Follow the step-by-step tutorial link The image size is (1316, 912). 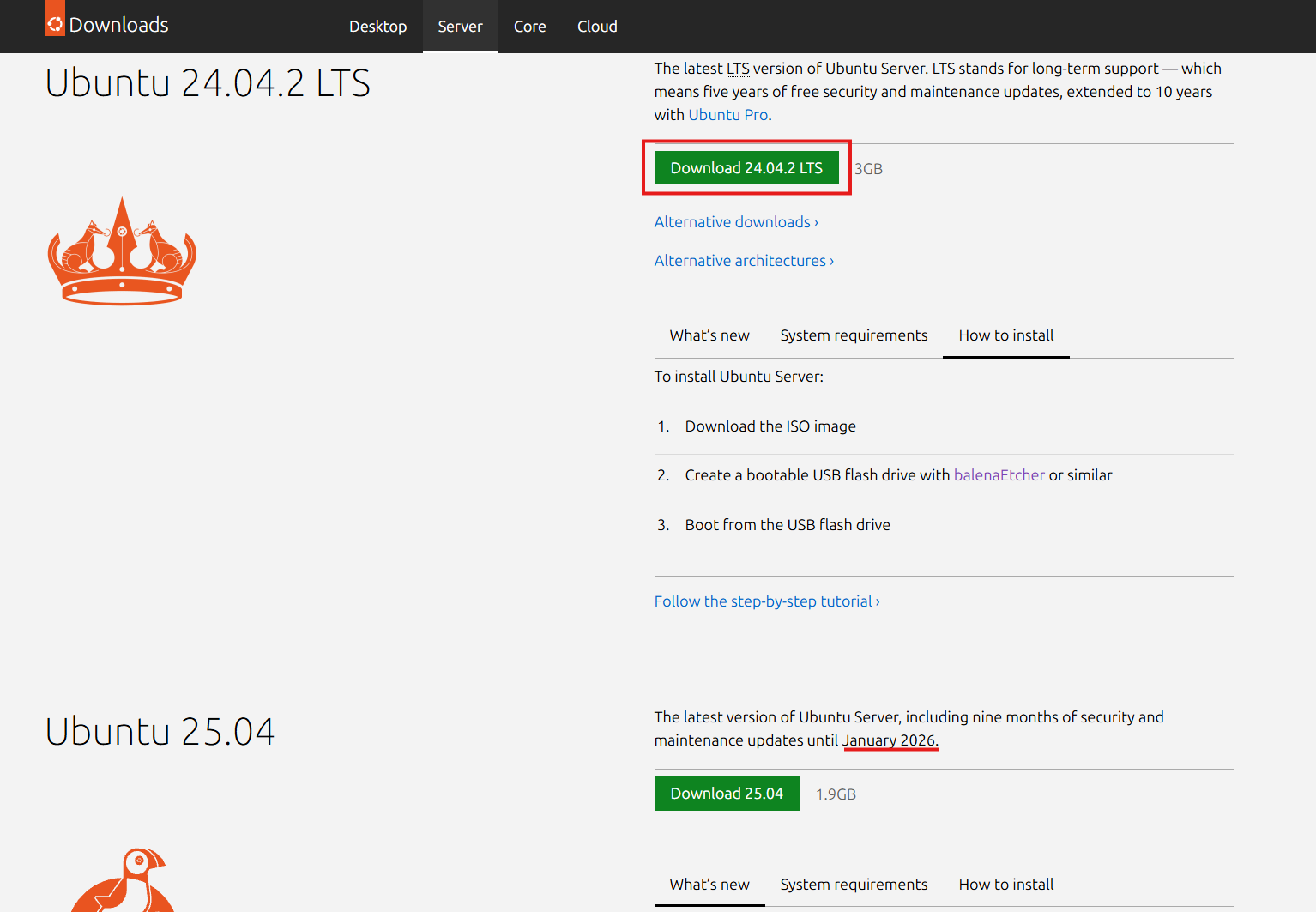click(764, 601)
